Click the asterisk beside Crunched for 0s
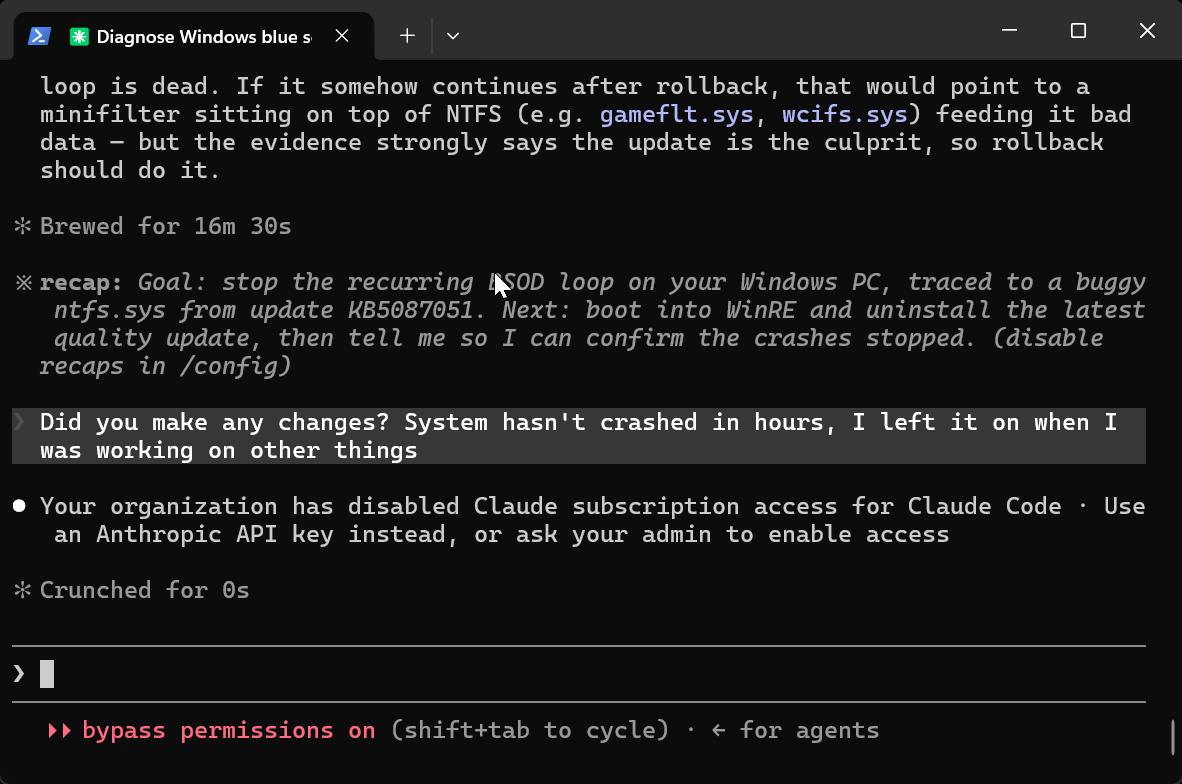The image size is (1182, 784). click(x=23, y=590)
